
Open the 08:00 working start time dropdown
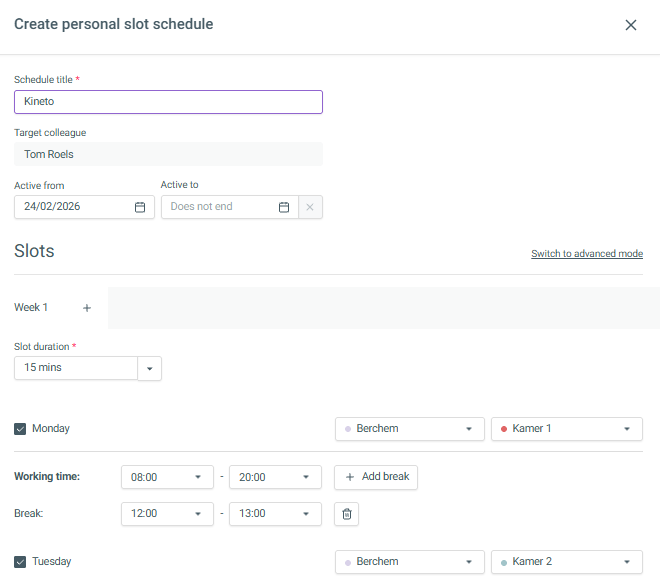tap(167, 478)
